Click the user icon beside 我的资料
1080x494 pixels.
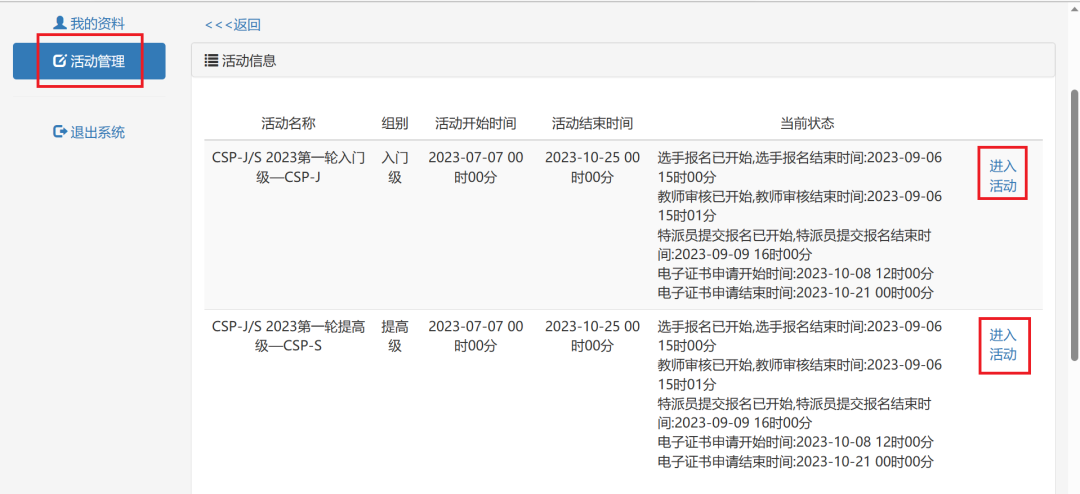59,23
